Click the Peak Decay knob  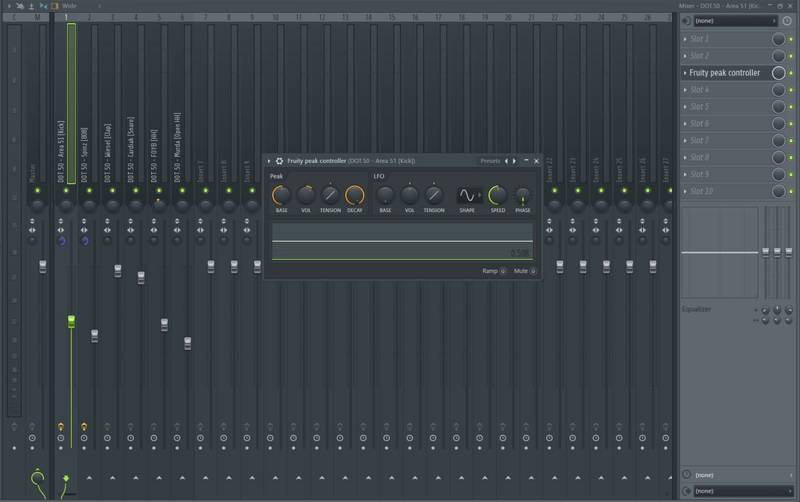(354, 195)
